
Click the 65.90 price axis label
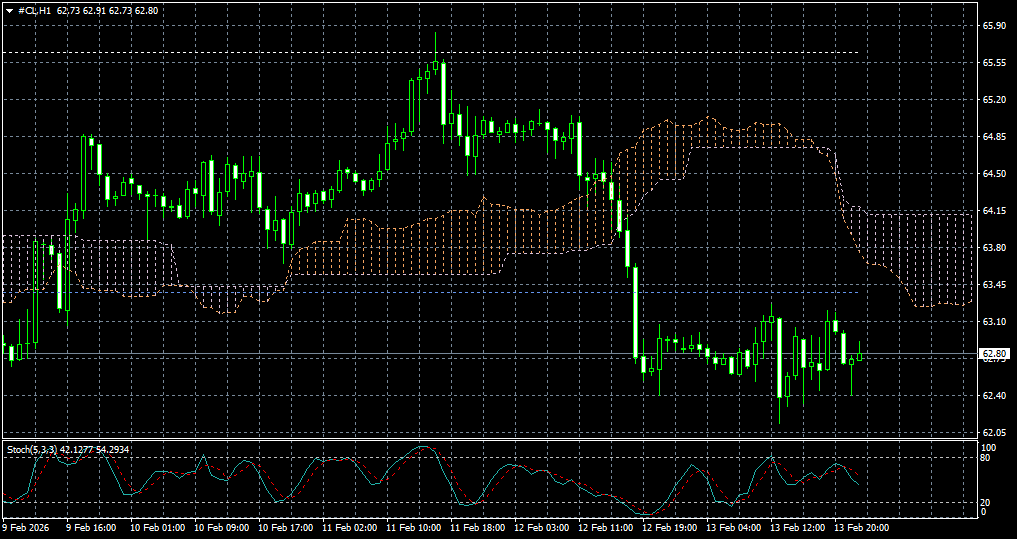[x=993, y=26]
